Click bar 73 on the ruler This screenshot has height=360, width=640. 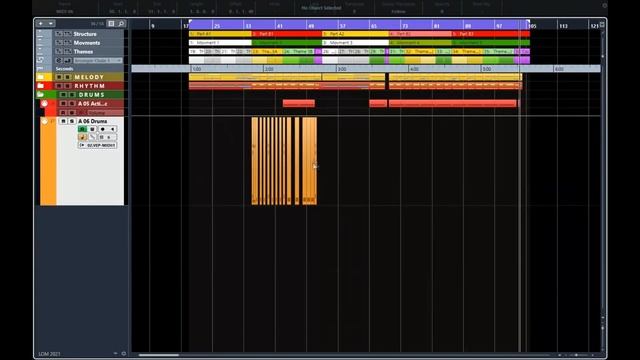pos(405,26)
